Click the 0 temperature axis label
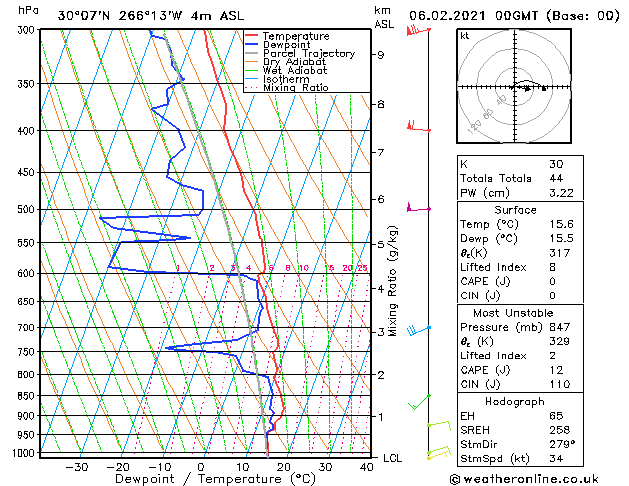Viewport: 629px width, 486px height. (x=201, y=467)
